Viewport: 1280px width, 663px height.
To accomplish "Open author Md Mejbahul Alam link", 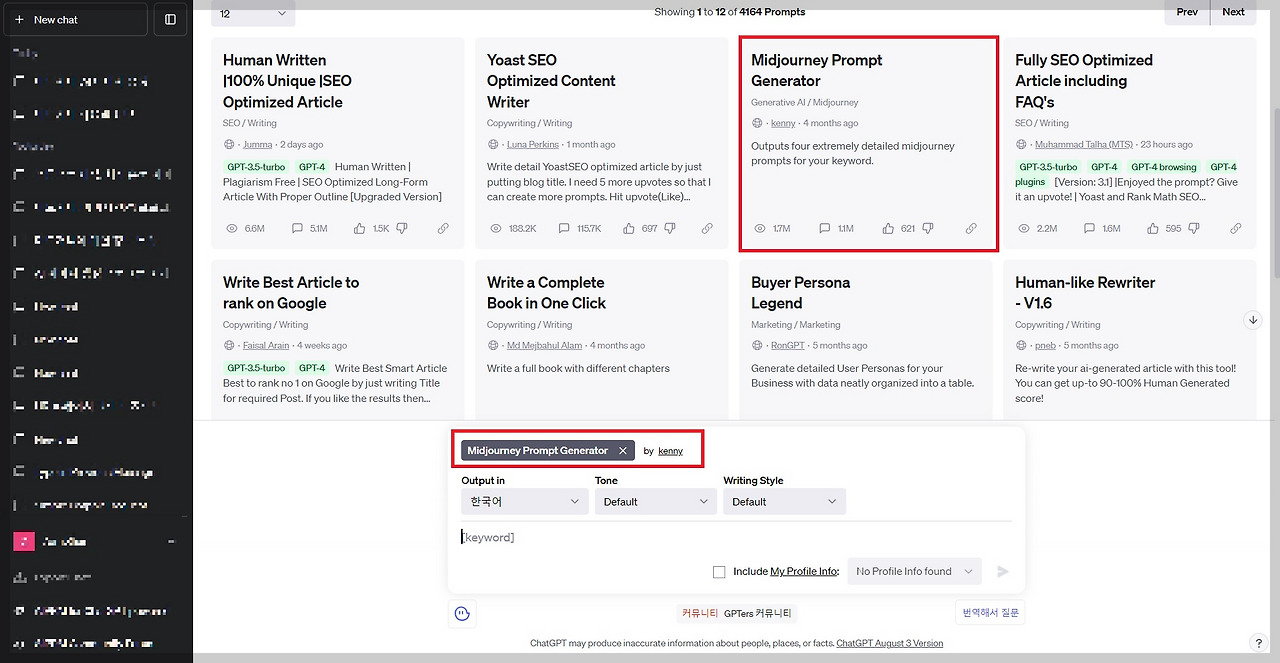I will (545, 345).
